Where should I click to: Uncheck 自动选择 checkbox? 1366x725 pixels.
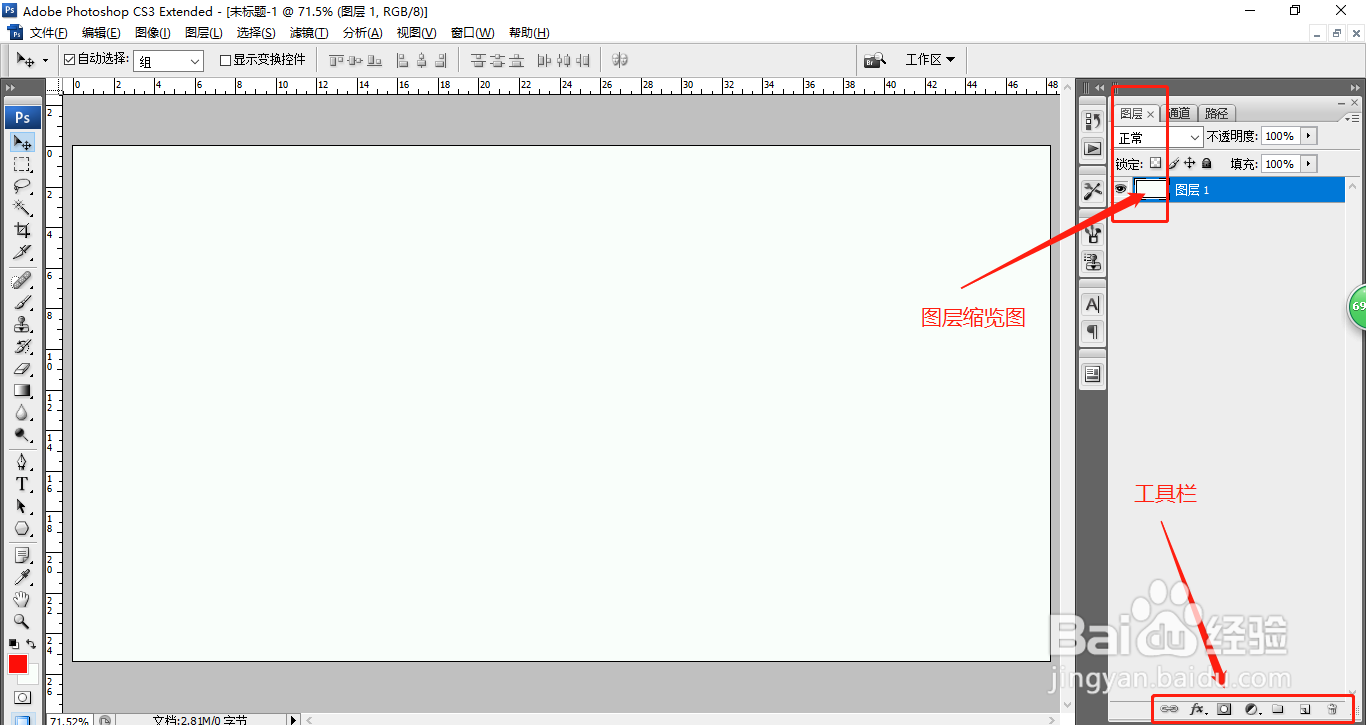pos(69,60)
